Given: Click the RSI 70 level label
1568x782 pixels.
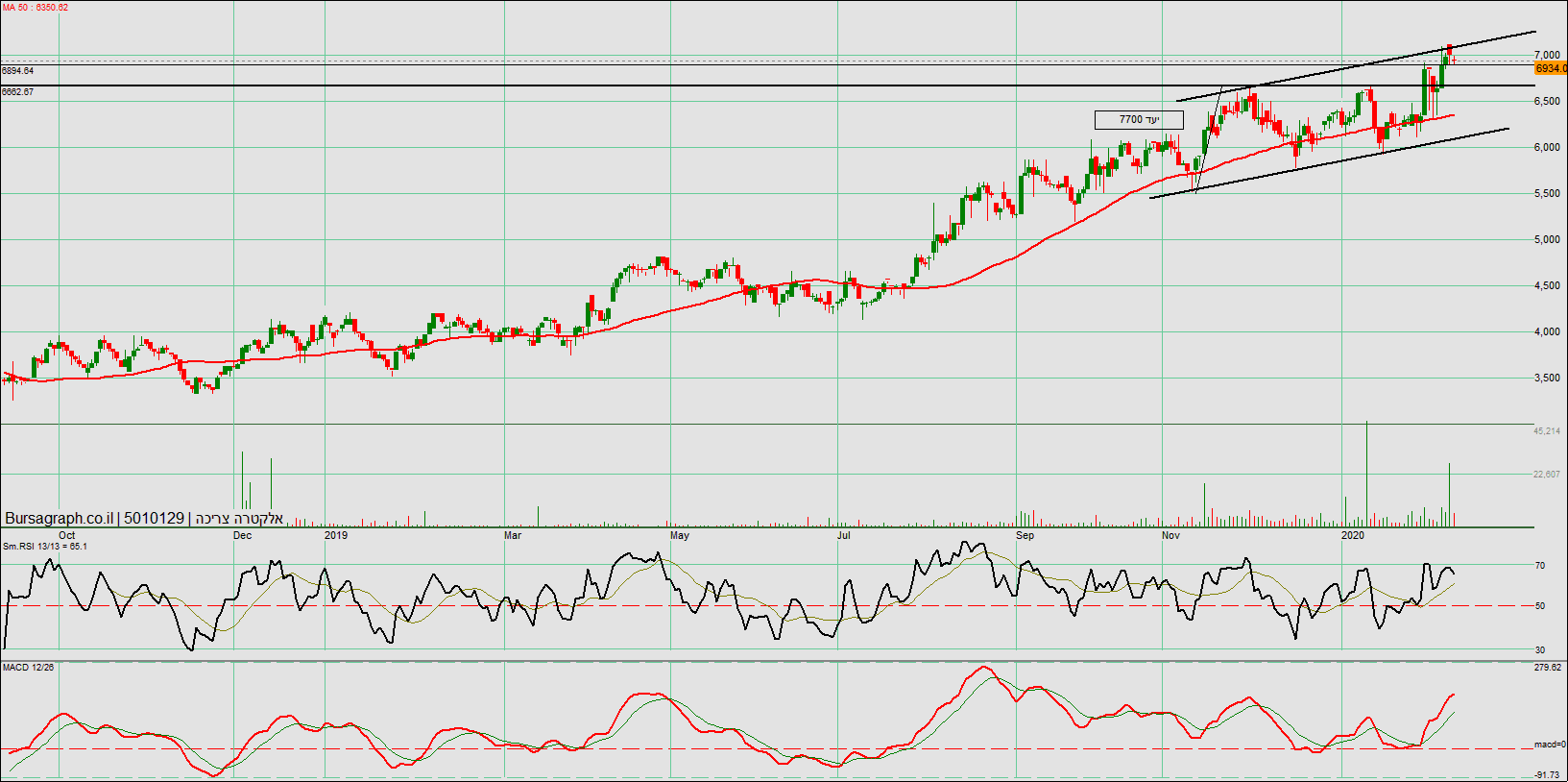Looking at the screenshot, I should (1540, 566).
